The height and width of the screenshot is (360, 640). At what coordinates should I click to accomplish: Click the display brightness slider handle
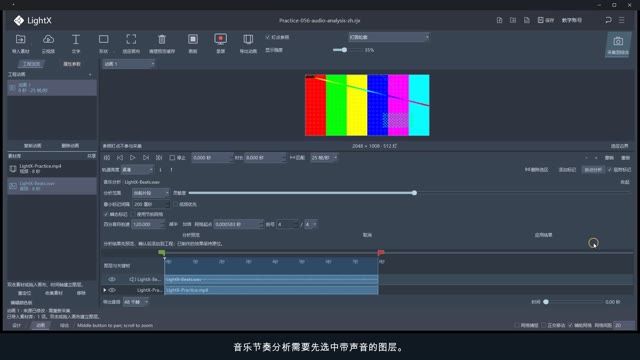(344, 50)
